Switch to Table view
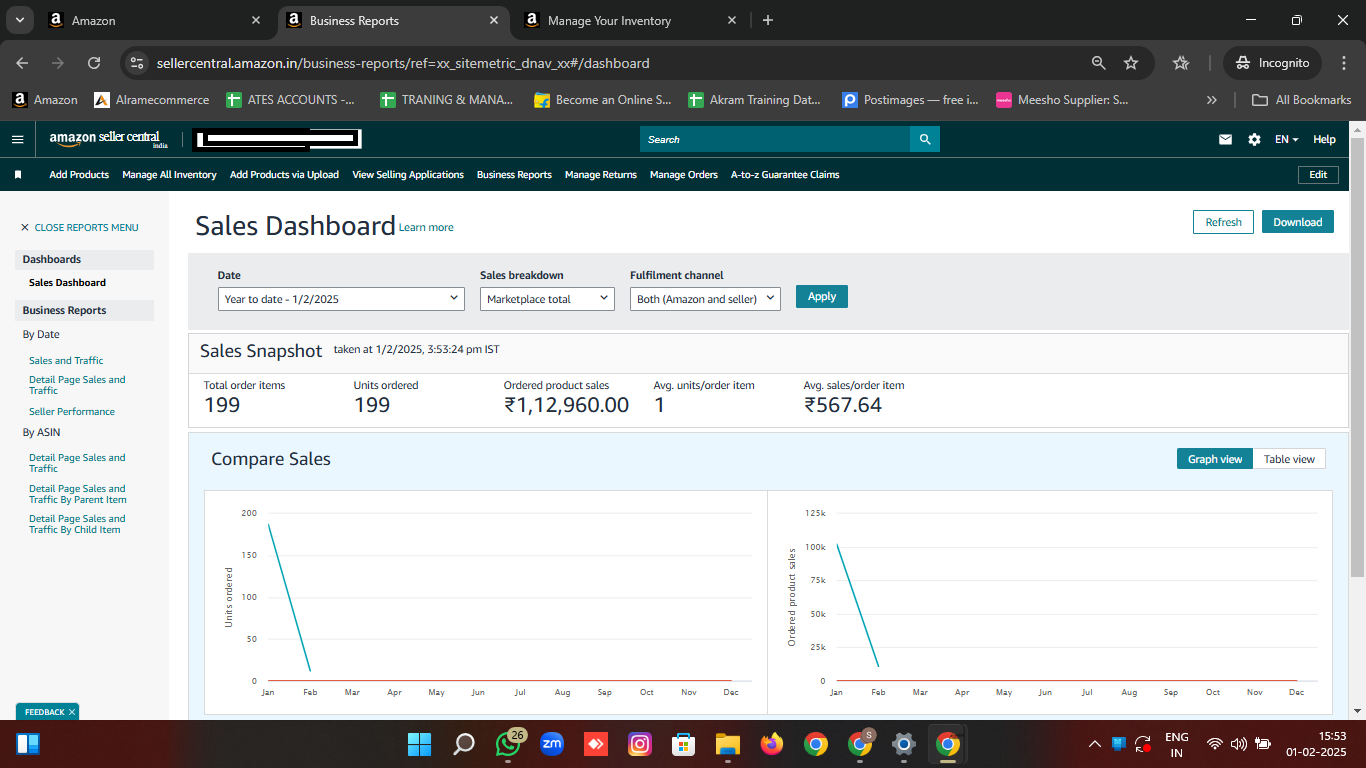 pyautogui.click(x=1289, y=459)
